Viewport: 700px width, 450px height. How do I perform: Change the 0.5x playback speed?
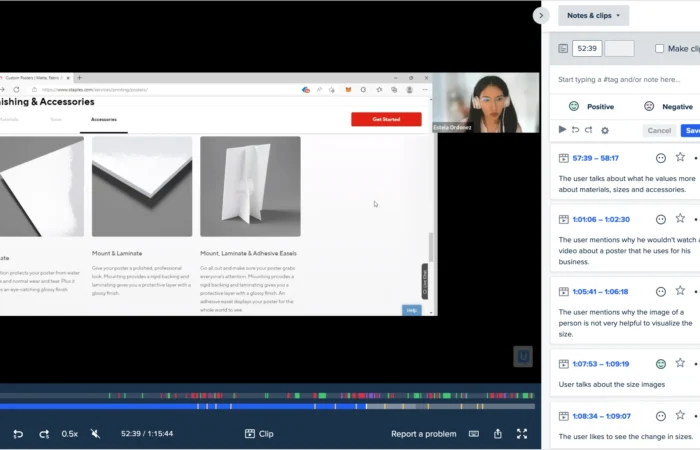click(x=70, y=434)
